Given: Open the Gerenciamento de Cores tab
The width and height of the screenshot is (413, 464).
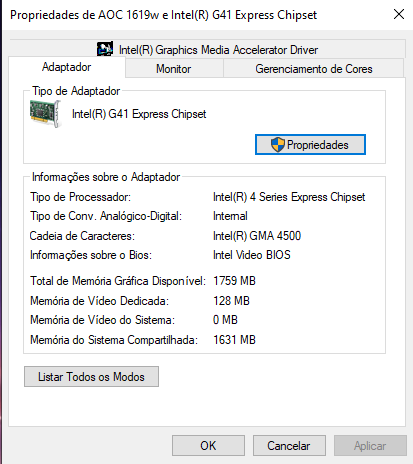Looking at the screenshot, I should [313, 69].
